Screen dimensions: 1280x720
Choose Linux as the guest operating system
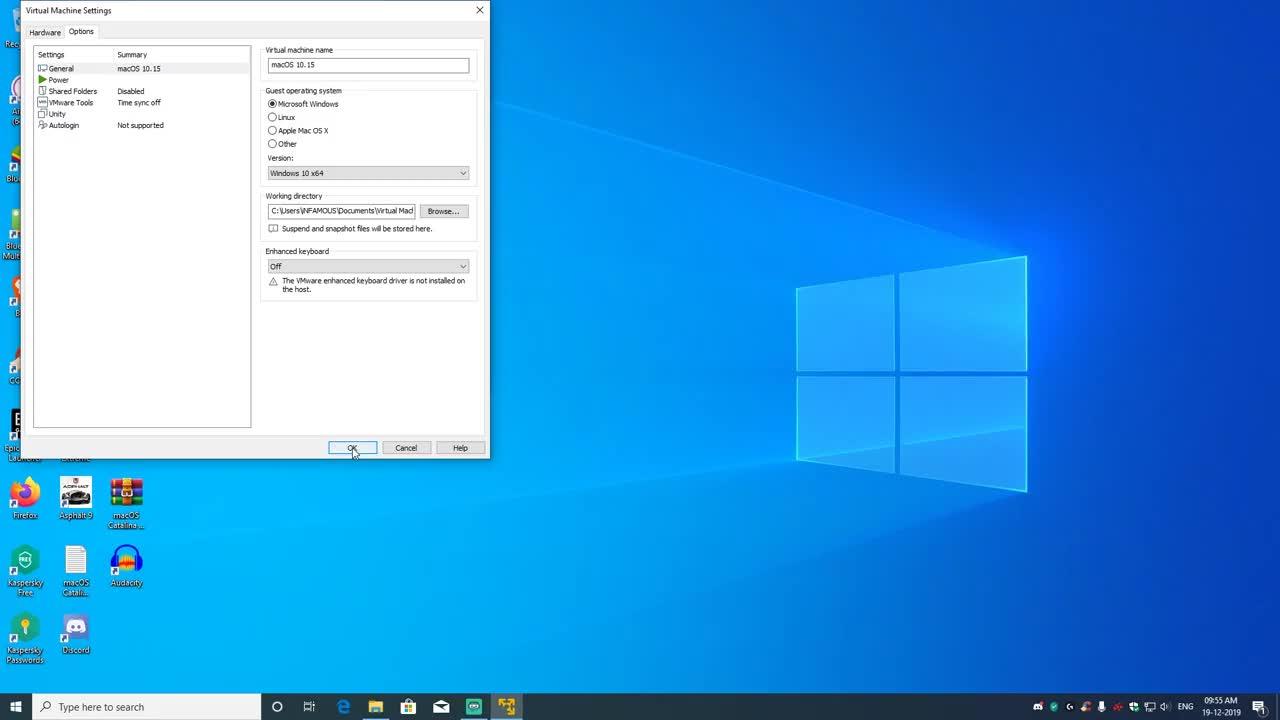[x=273, y=117]
